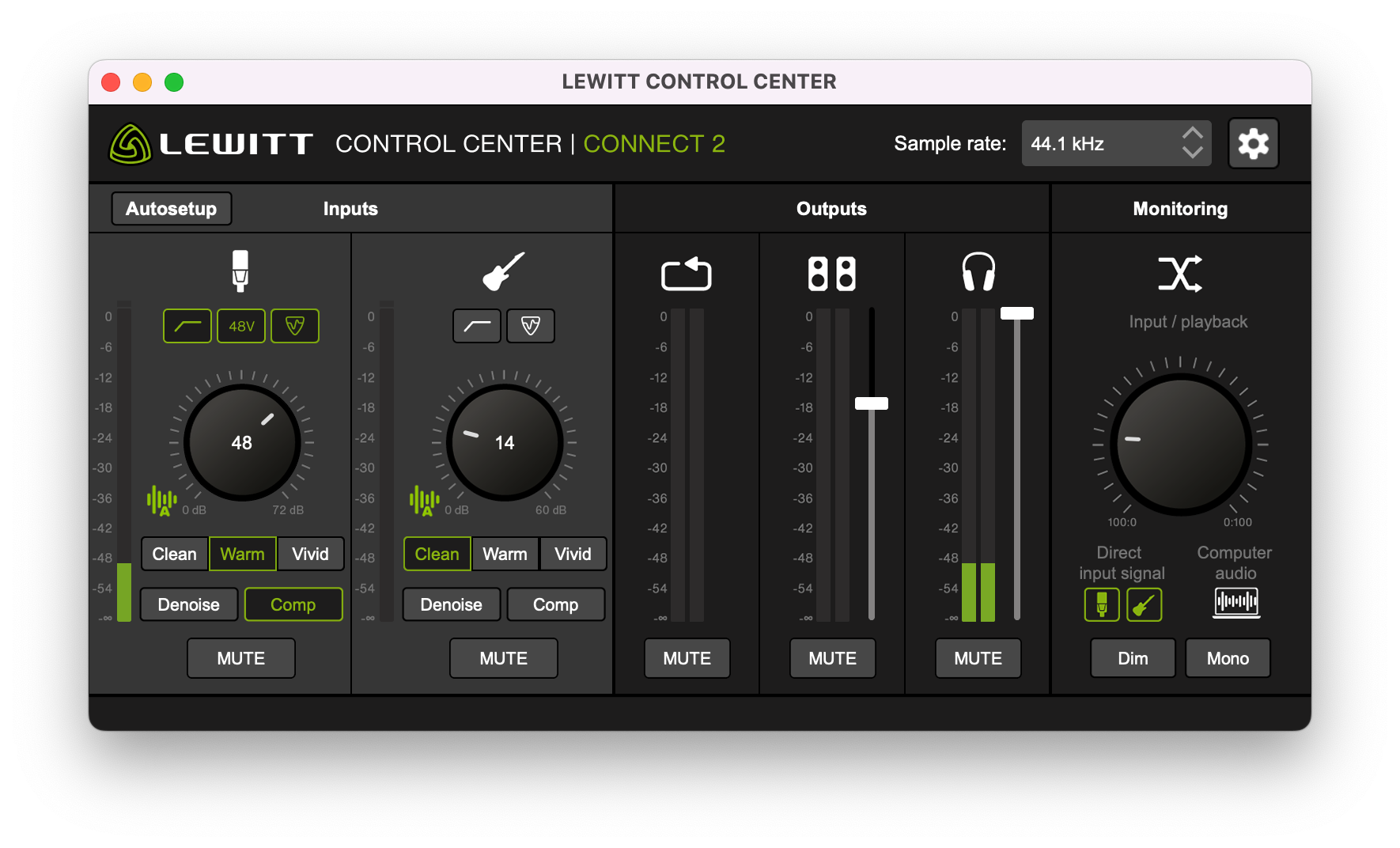Toggle guitar direct monitoring icon

point(1144,604)
